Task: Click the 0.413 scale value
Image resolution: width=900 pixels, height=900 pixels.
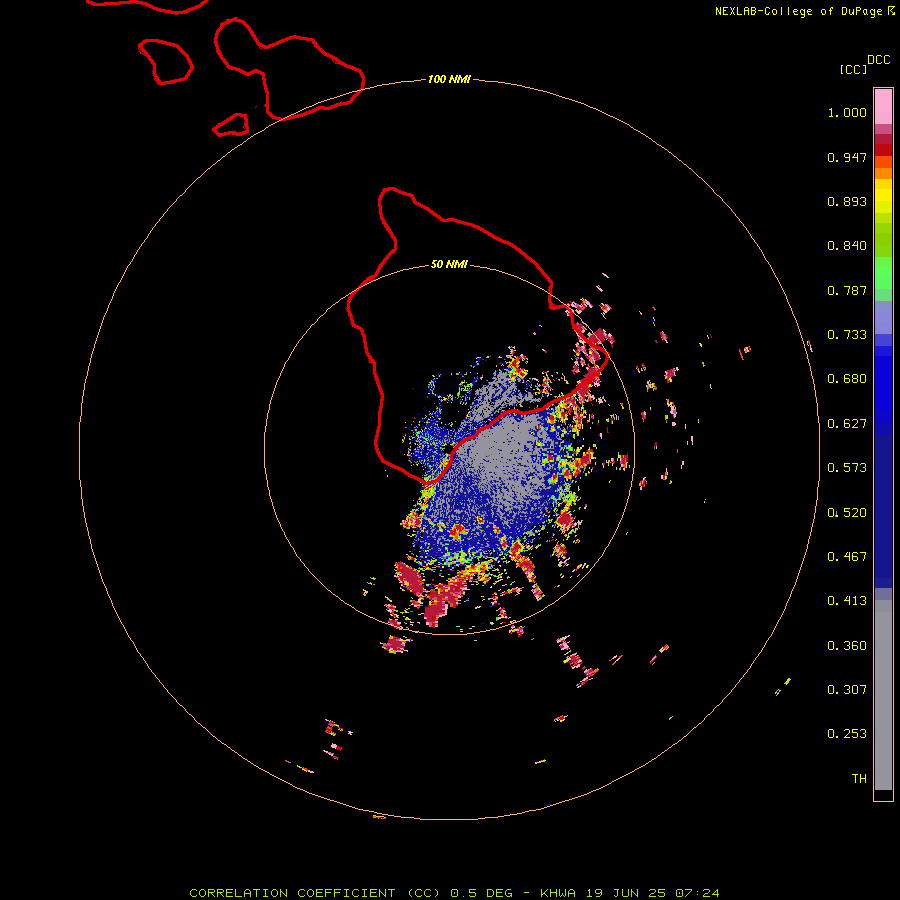Action: pyautogui.click(x=847, y=601)
